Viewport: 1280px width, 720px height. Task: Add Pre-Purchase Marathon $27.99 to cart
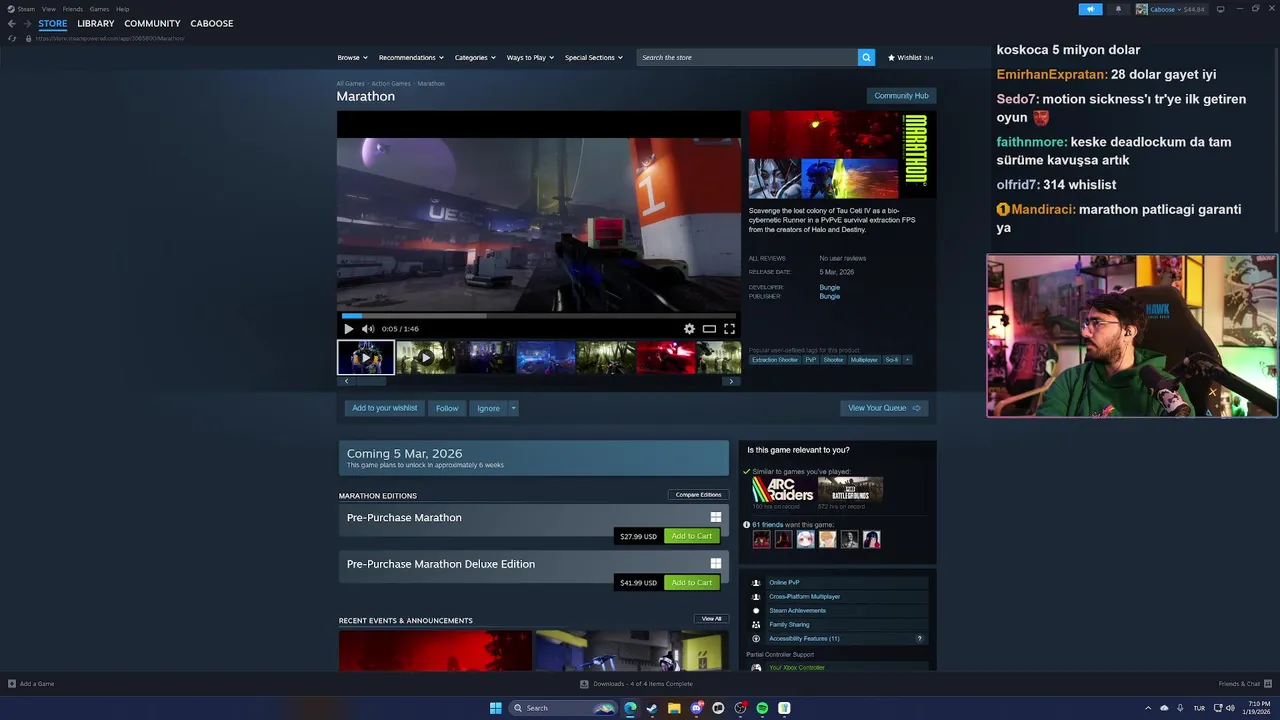click(x=692, y=536)
